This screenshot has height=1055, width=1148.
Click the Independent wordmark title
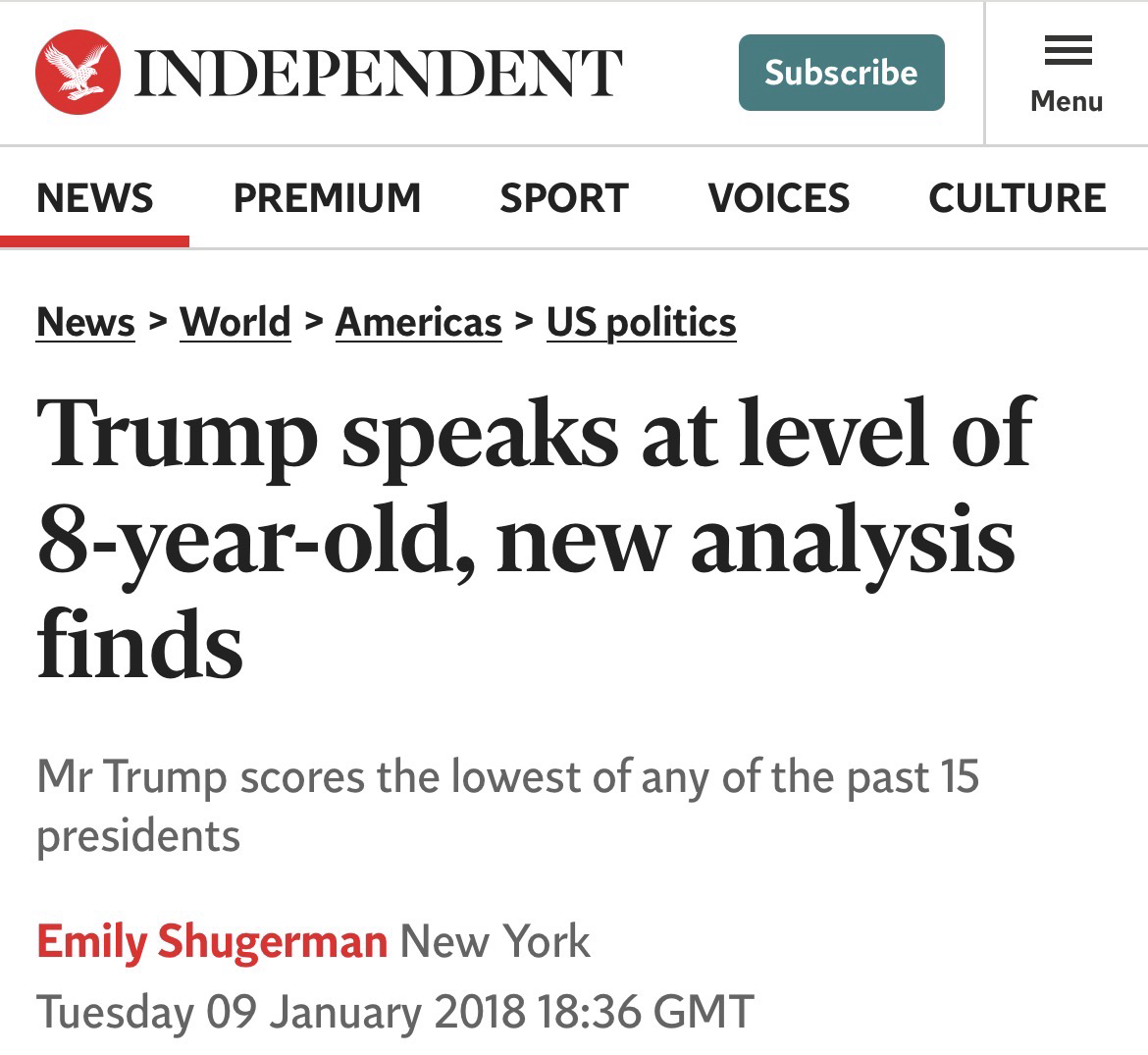point(378,73)
